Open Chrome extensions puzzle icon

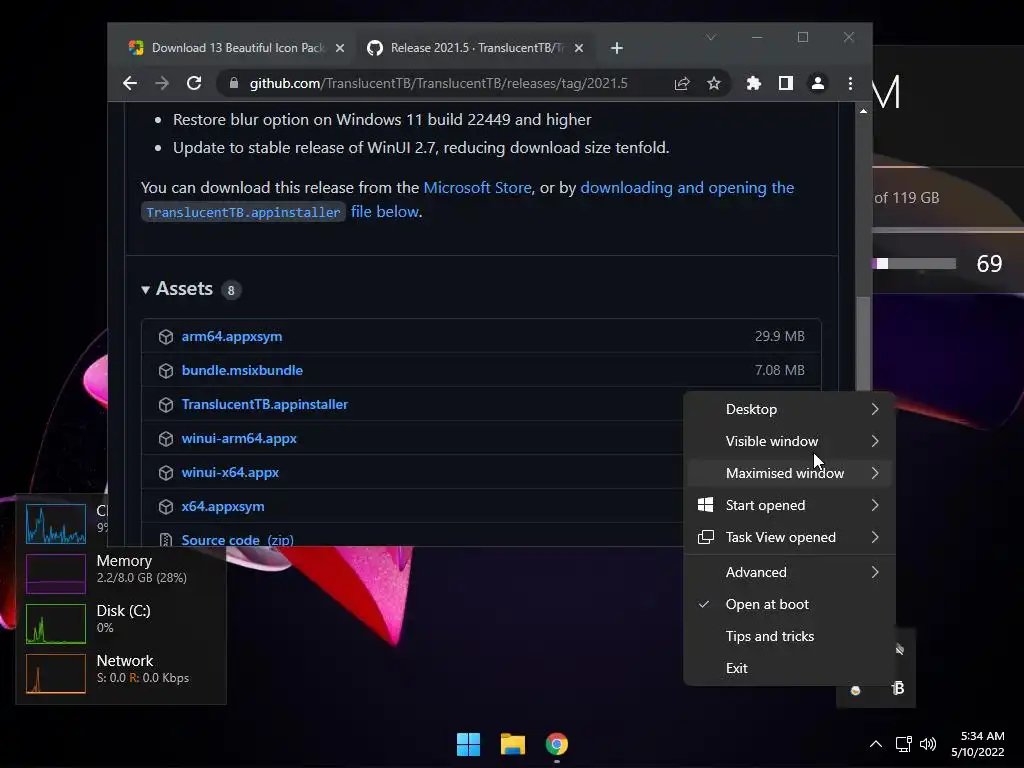point(754,84)
